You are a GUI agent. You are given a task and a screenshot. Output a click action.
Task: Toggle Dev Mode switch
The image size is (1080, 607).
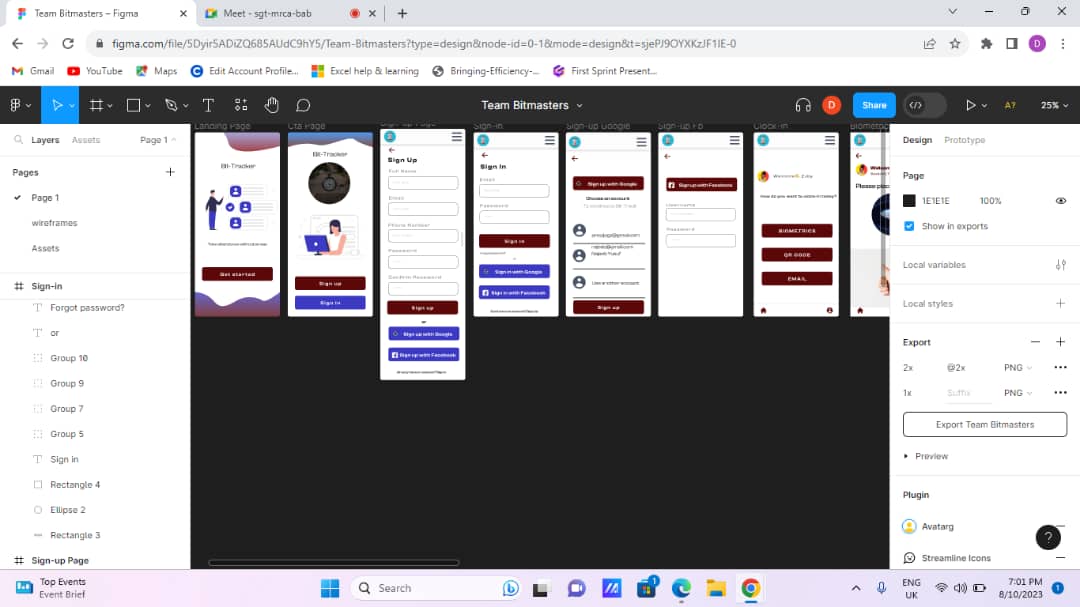click(921, 105)
